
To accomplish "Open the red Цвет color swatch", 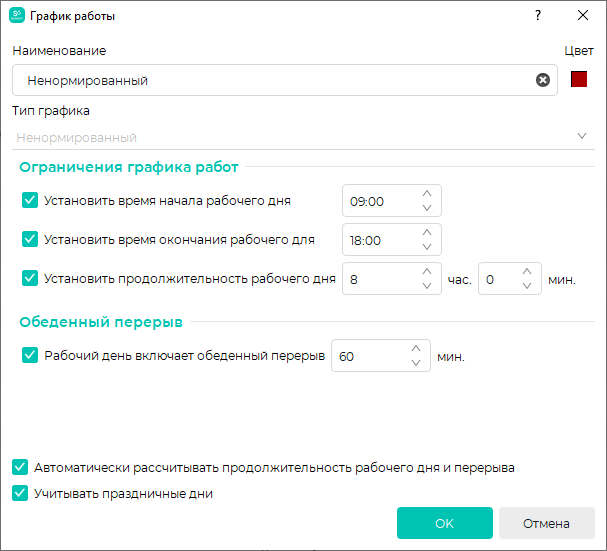I will (x=579, y=79).
